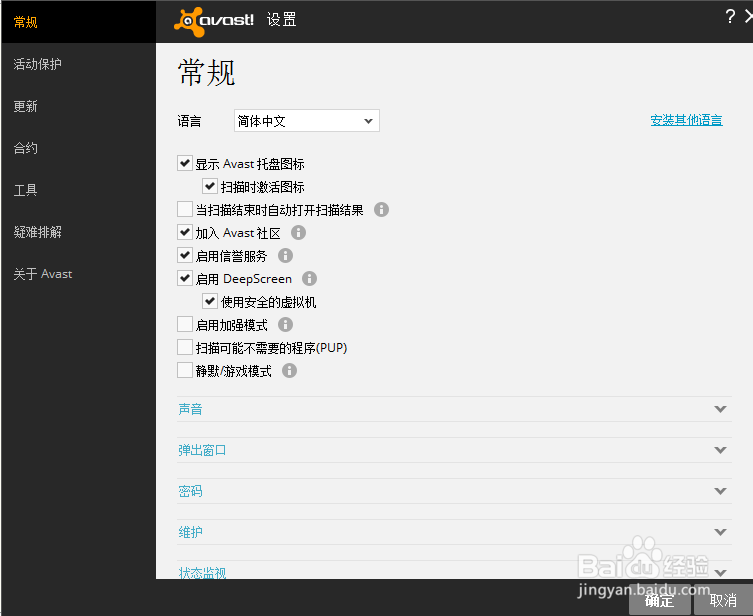Viewport: 753px width, 616px height.
Task: Confirm settings with 确定 button
Action: 659,600
